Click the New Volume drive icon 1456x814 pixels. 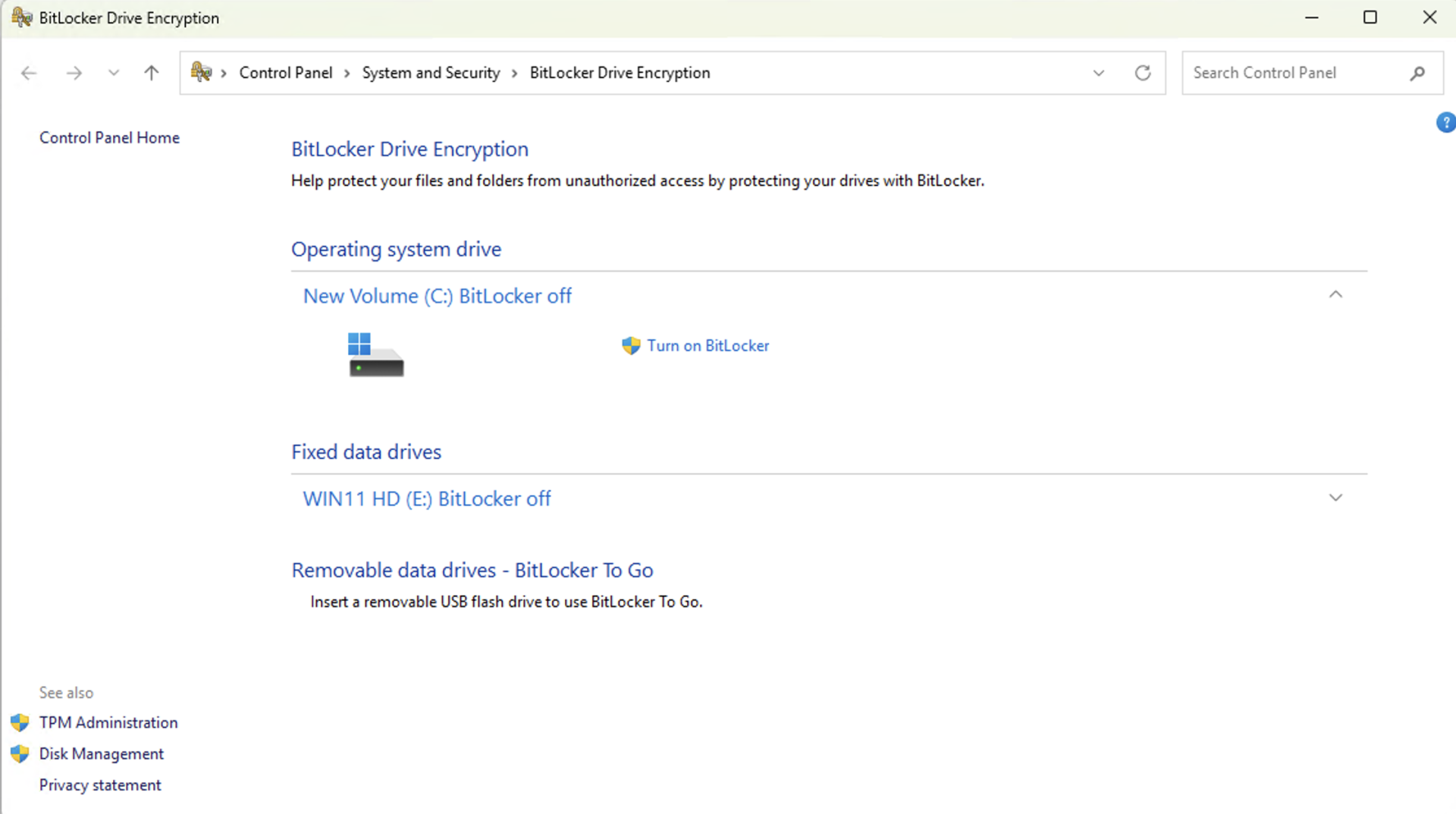coord(375,354)
